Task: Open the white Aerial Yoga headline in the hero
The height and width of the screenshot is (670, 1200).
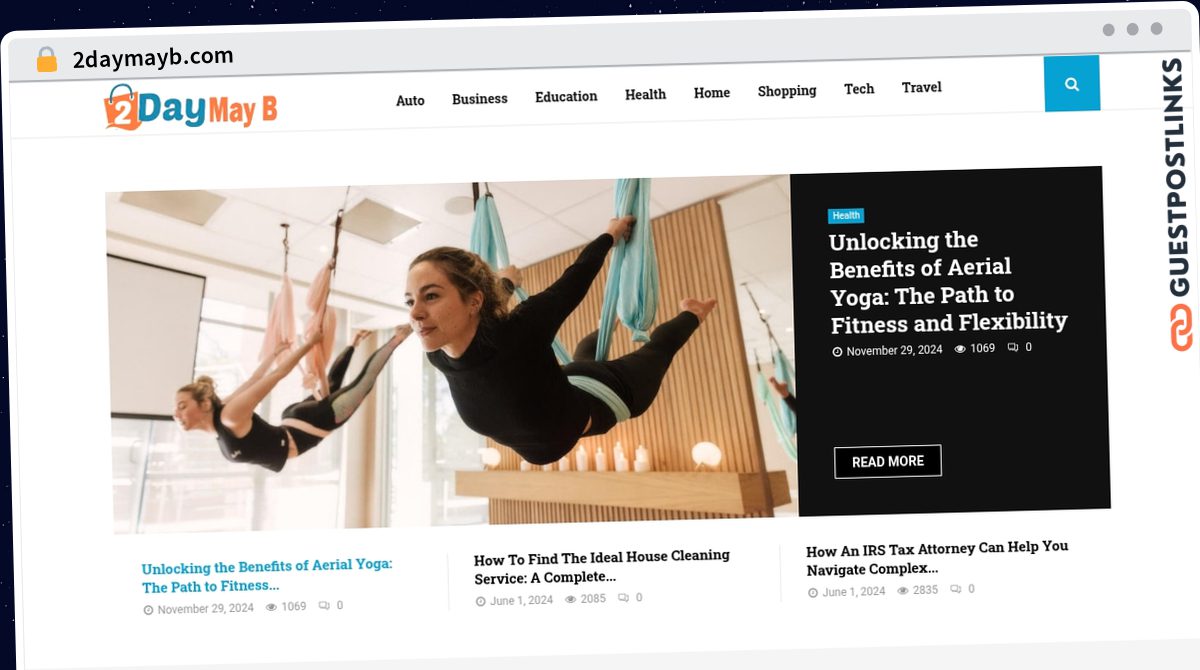Action: [948, 282]
